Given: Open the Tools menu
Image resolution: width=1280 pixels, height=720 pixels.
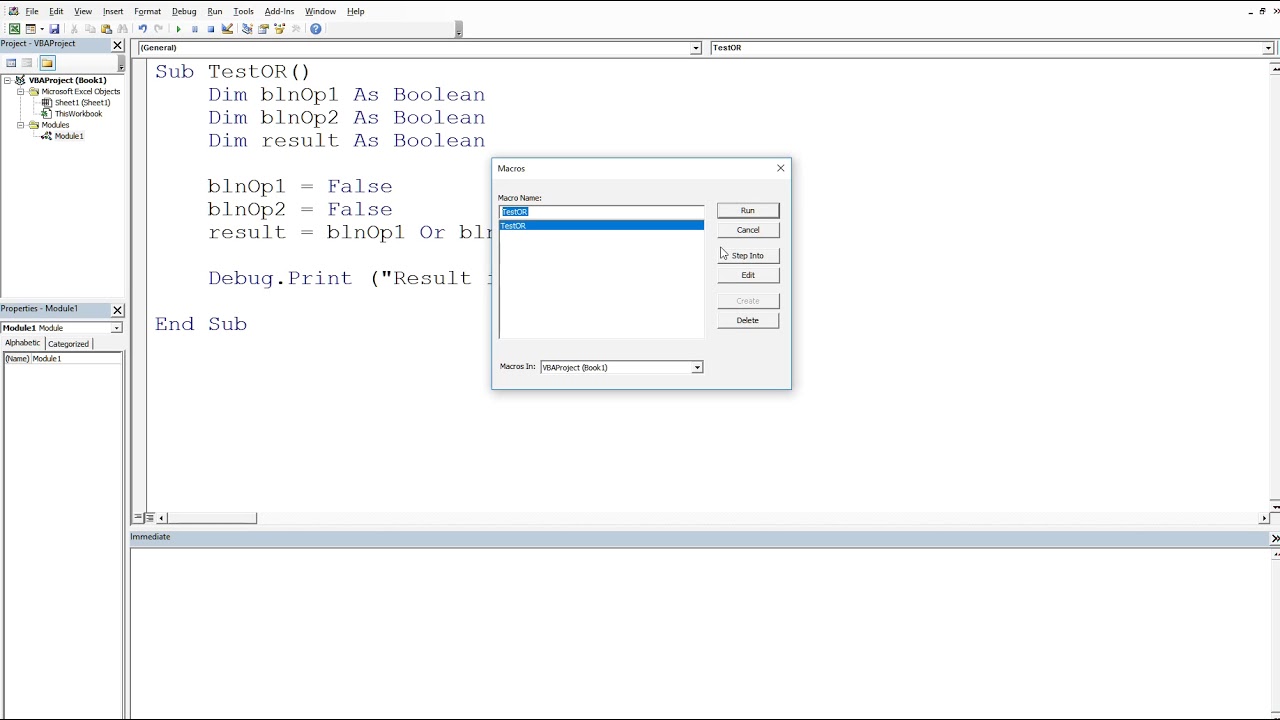Looking at the screenshot, I should (x=244, y=11).
